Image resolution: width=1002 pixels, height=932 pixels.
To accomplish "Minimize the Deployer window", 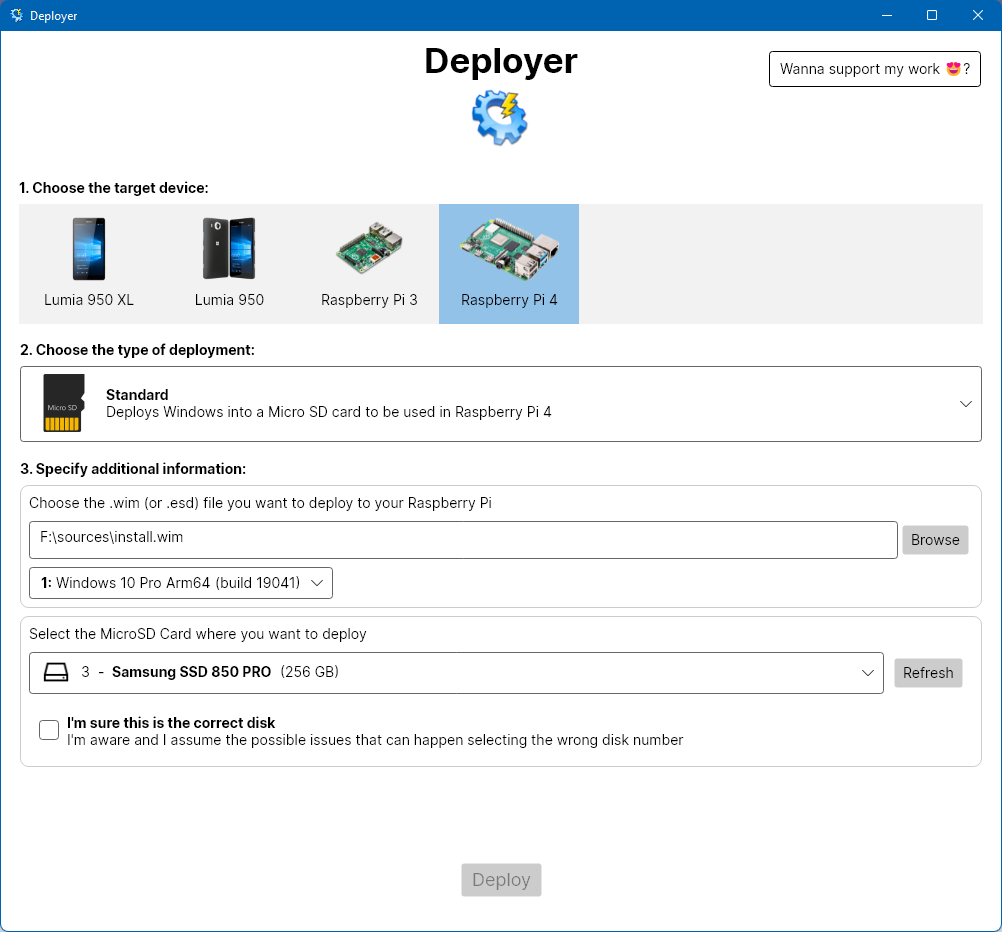I will 886,15.
